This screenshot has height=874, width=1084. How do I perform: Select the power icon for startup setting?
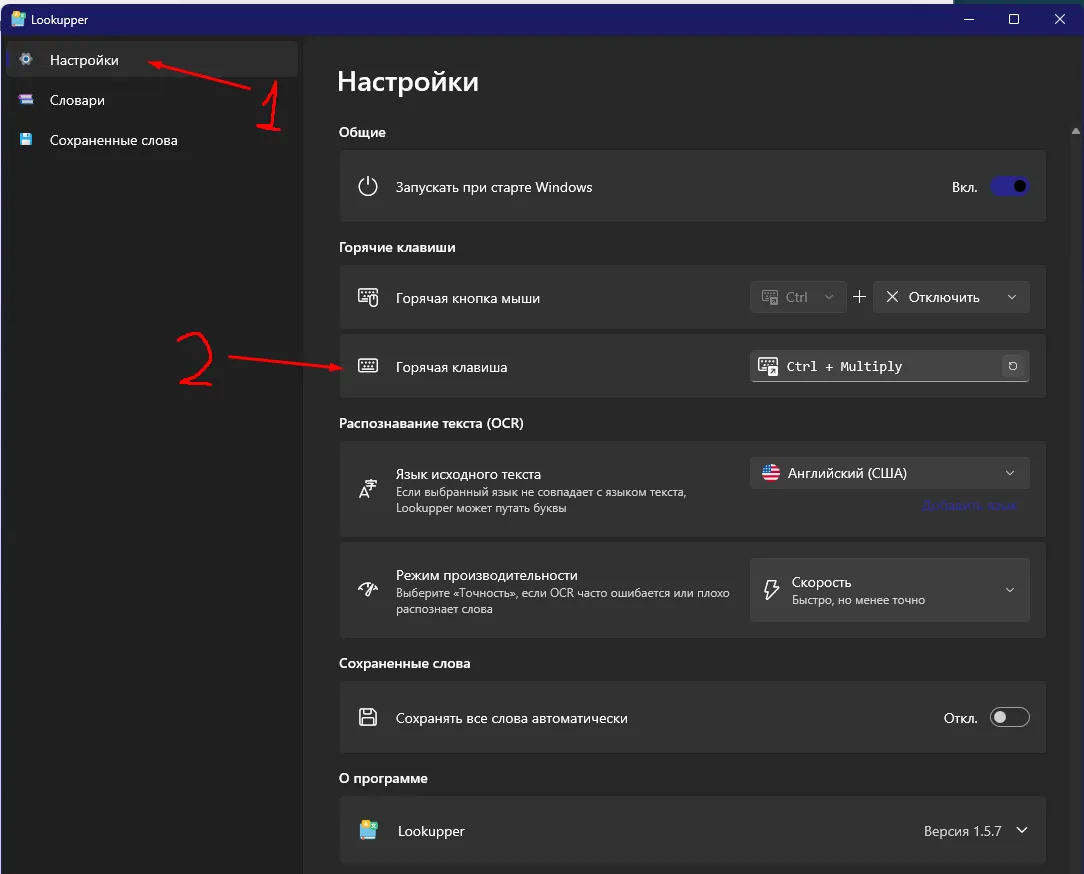tap(367, 186)
